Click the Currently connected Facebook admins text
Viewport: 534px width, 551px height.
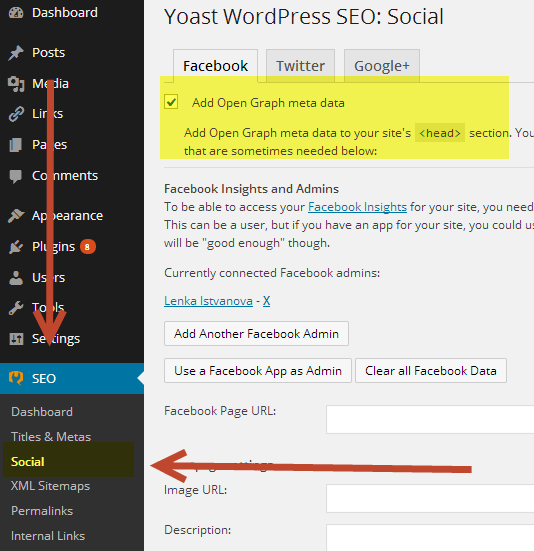tap(272, 273)
